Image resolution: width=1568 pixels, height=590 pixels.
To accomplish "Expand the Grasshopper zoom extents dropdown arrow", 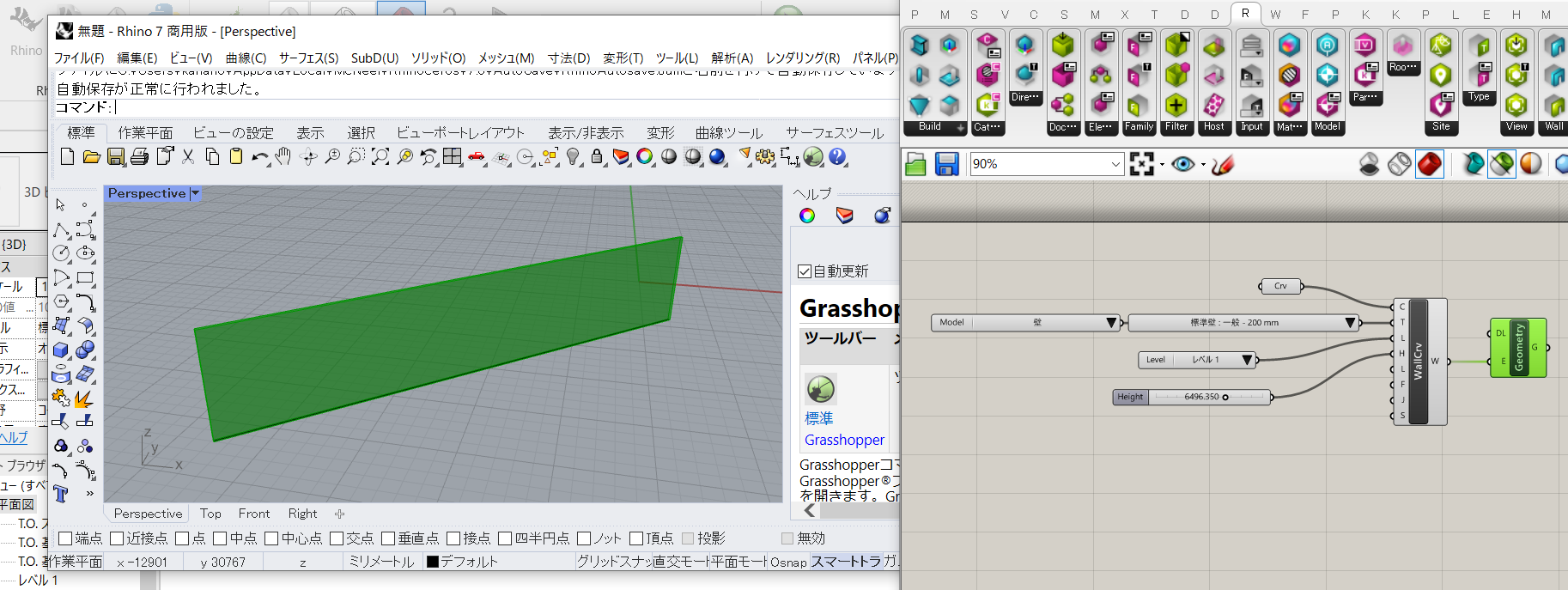I will [1162, 164].
